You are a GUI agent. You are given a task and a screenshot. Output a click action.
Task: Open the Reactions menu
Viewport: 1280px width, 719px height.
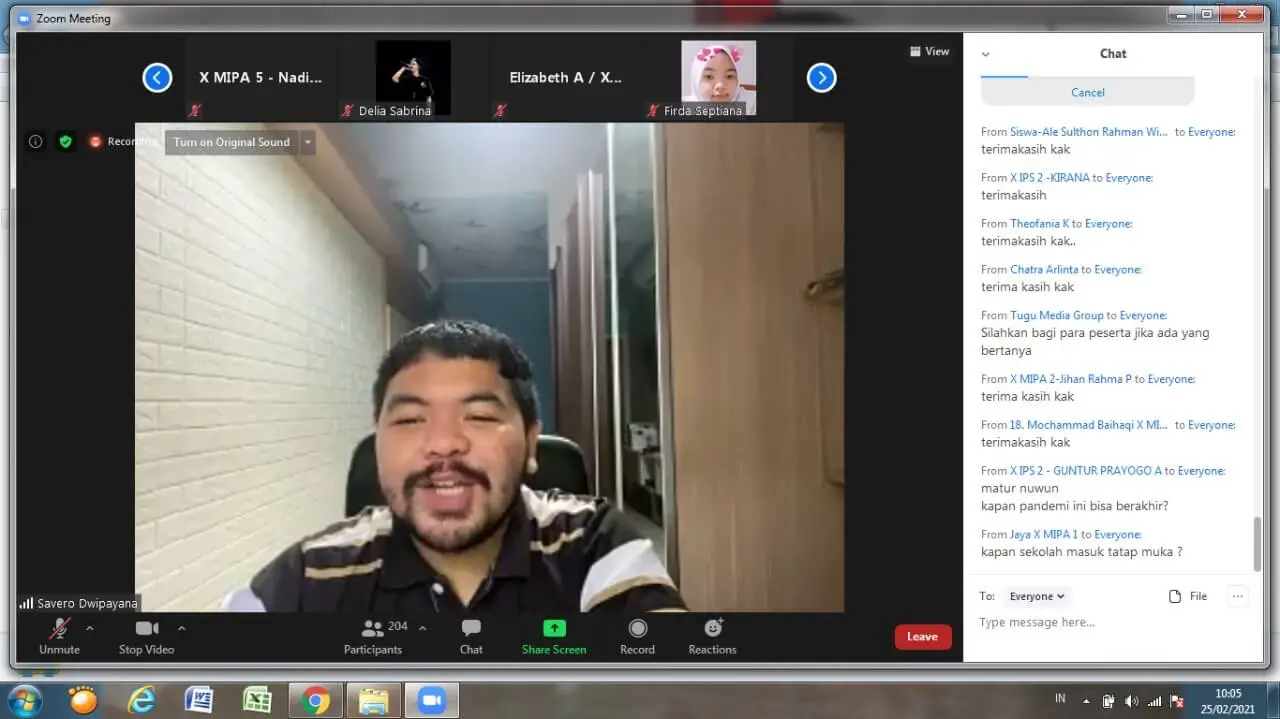[712, 636]
